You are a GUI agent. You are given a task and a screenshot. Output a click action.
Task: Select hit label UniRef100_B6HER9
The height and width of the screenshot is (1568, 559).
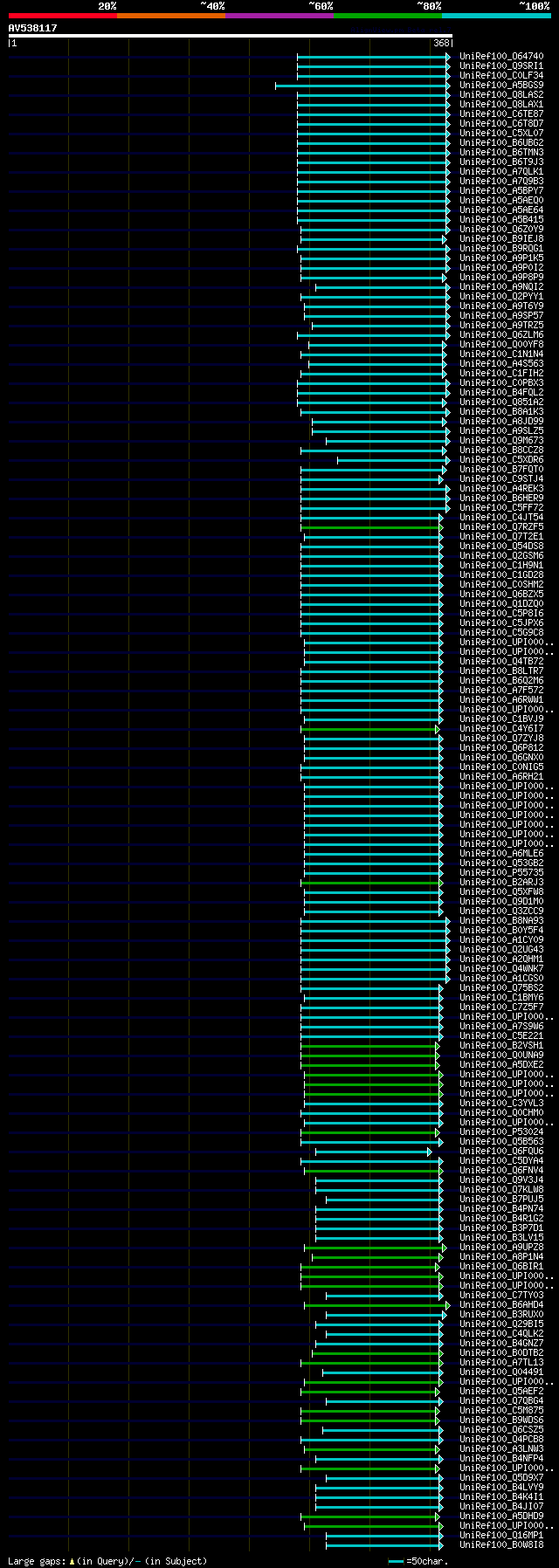point(501,499)
